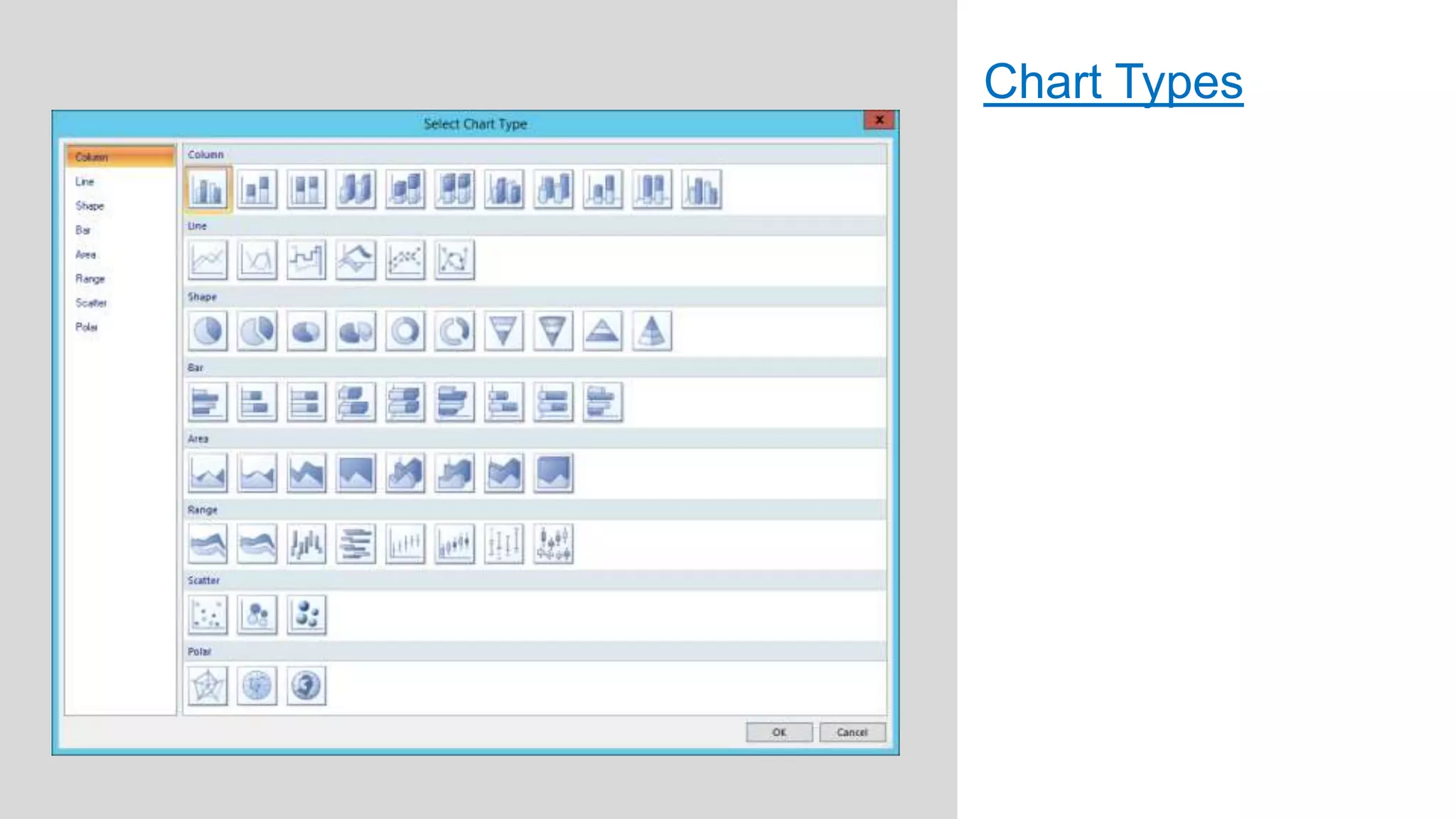Select Line category in left list

tap(85, 181)
